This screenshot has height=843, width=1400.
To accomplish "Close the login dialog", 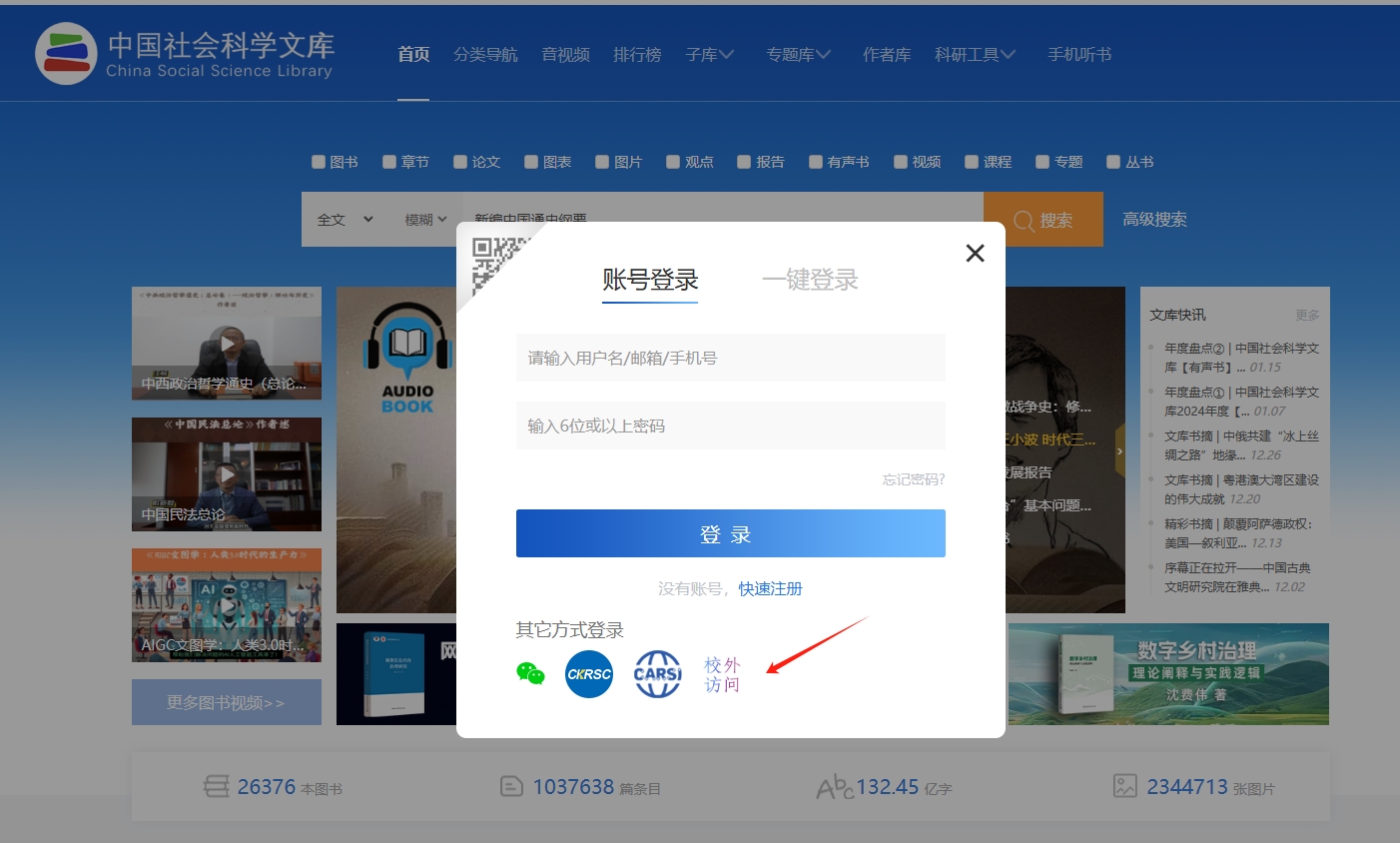I will tap(976, 253).
